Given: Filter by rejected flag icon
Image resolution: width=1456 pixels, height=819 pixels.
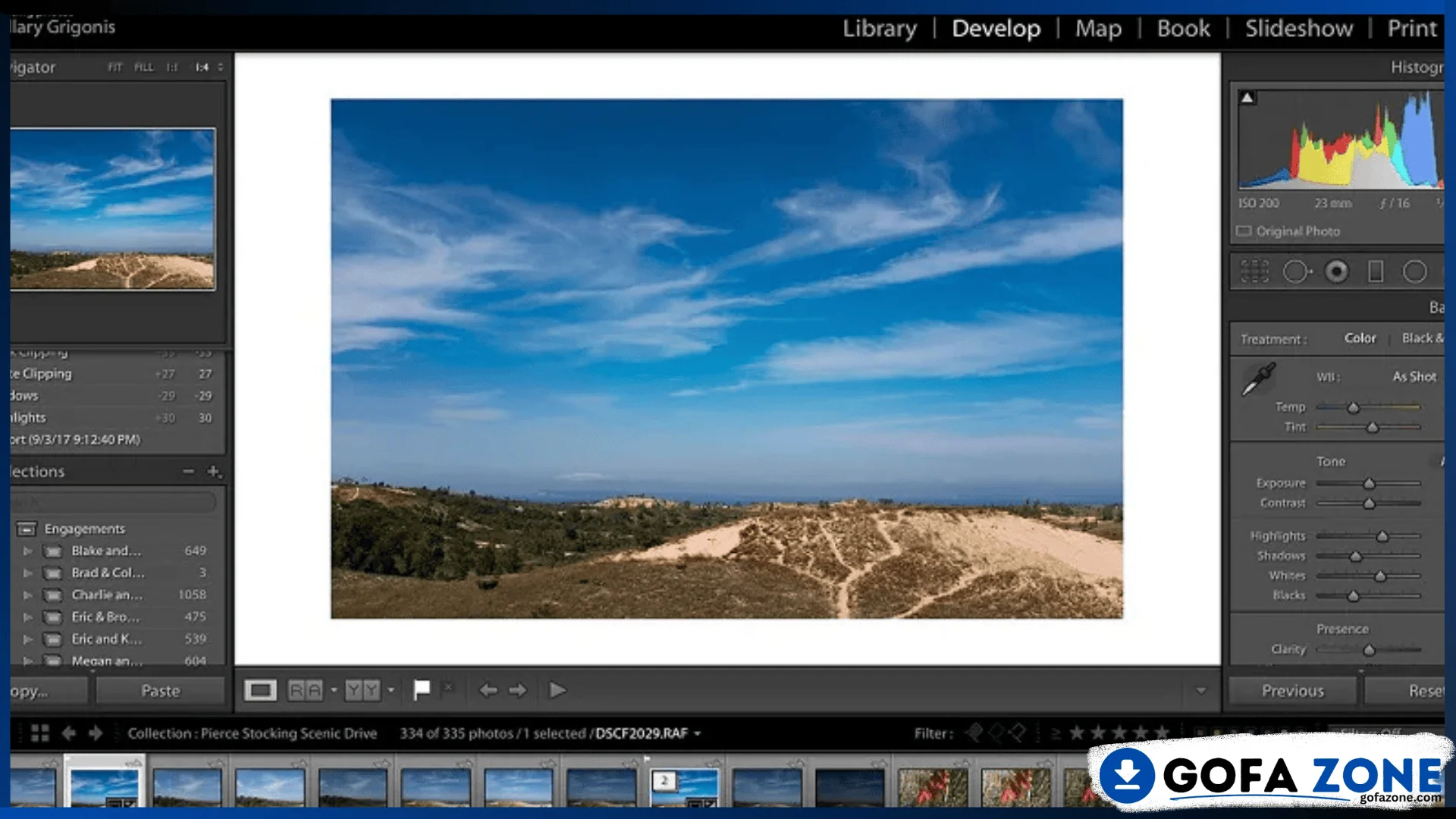Looking at the screenshot, I should (x=1017, y=733).
